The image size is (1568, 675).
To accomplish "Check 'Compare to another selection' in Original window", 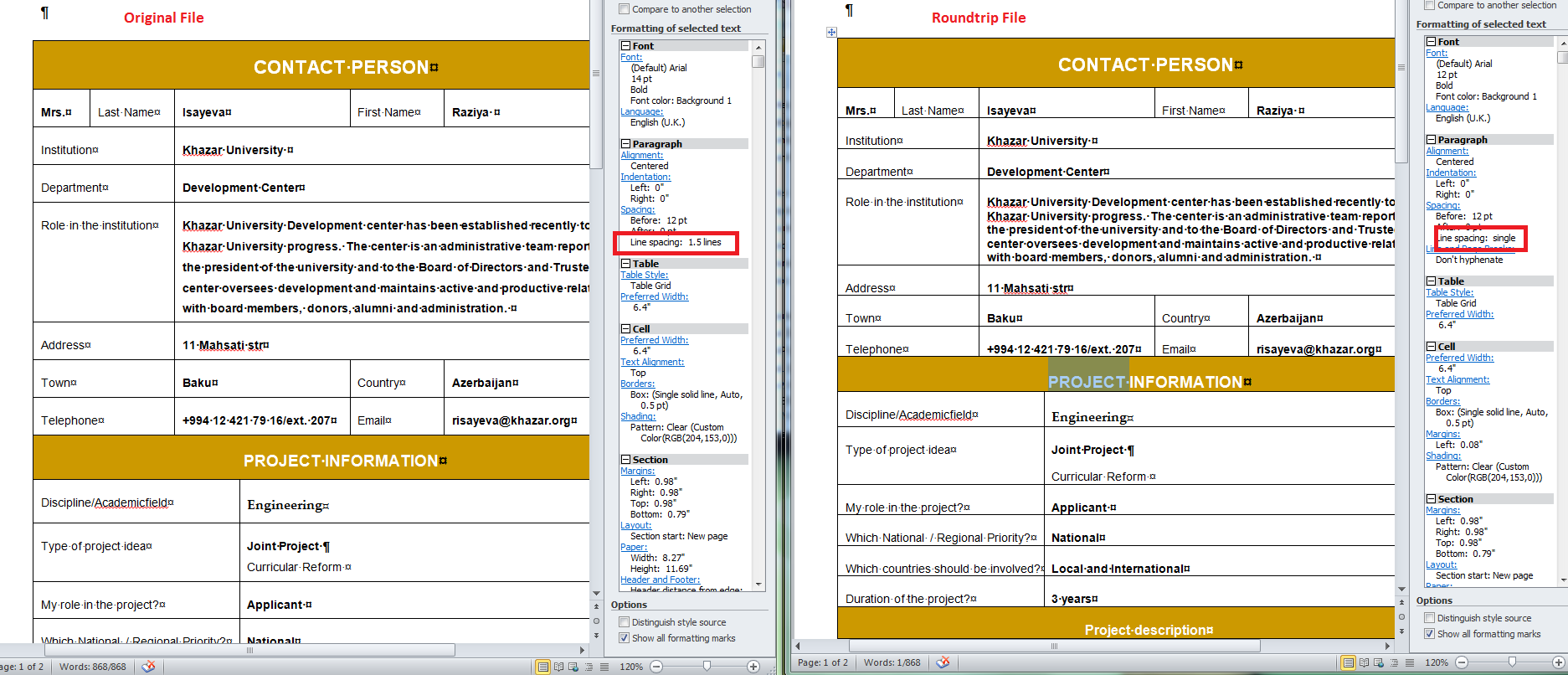I will pyautogui.click(x=624, y=9).
